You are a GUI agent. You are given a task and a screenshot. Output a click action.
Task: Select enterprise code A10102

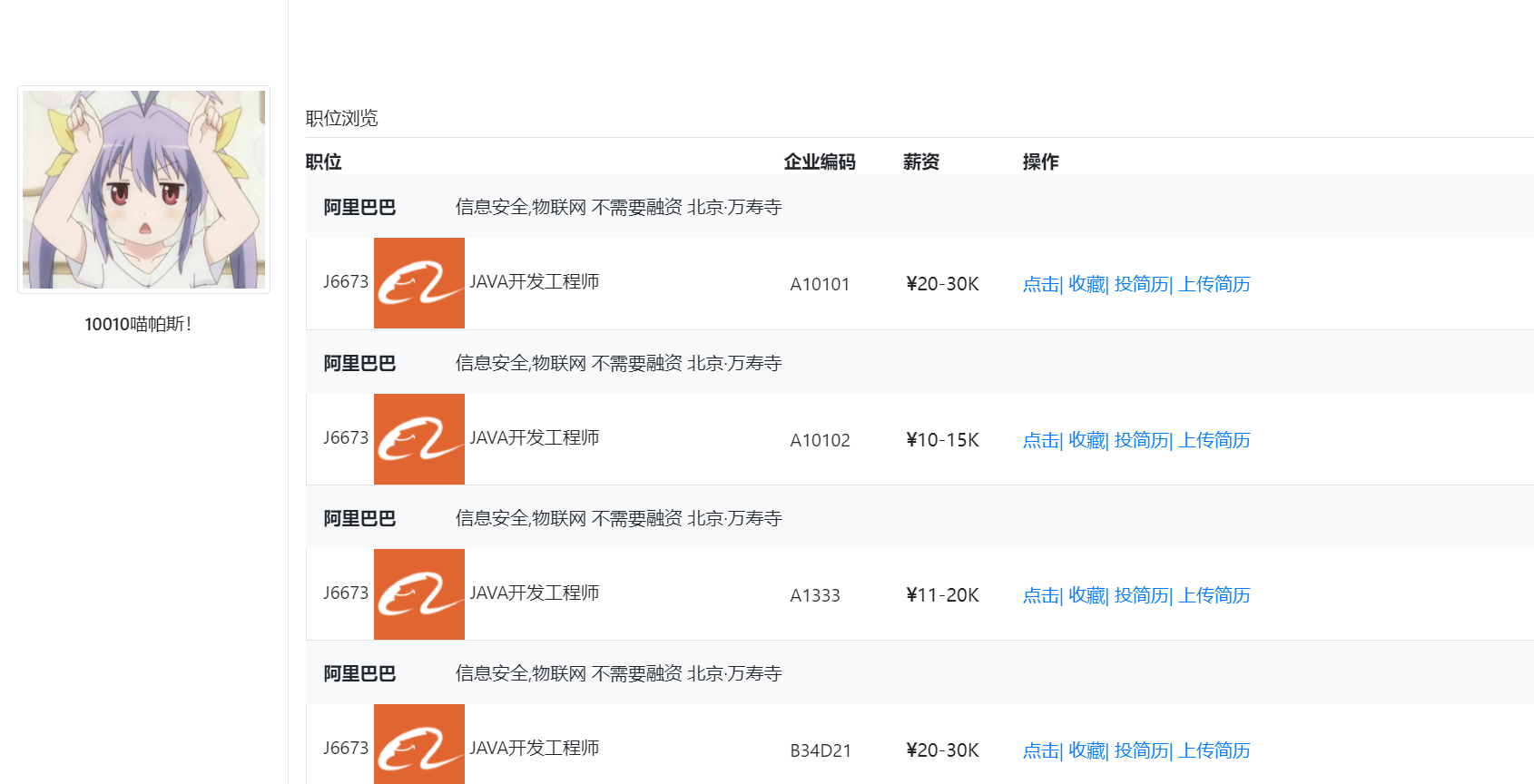[x=820, y=440]
